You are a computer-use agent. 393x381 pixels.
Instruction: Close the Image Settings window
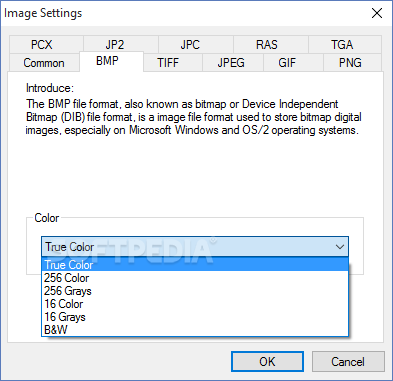click(x=377, y=13)
